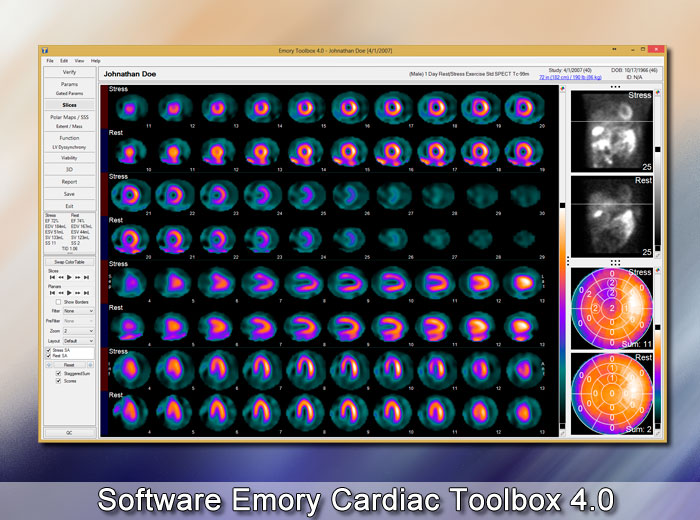Click the arrow icon right of Reset

click(90, 365)
